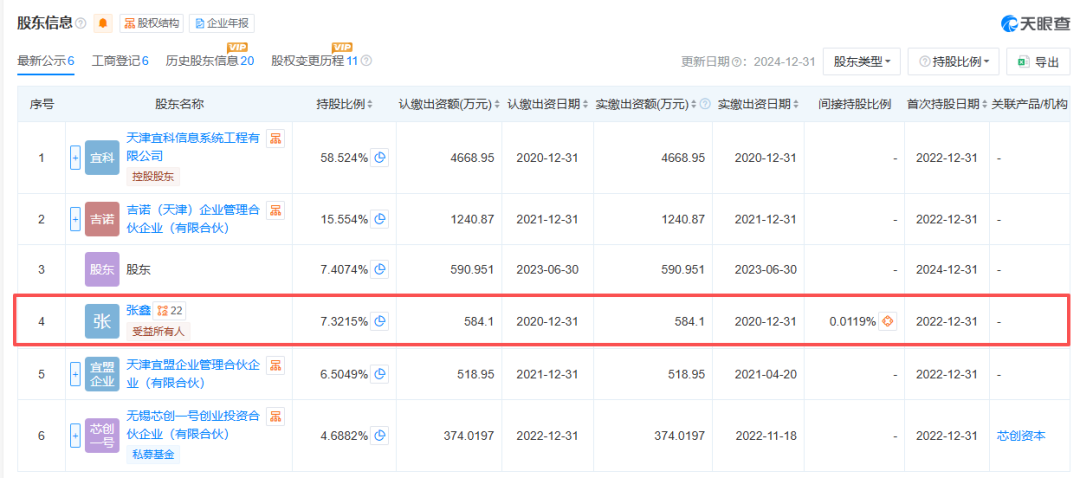This screenshot has width=1080, height=478.
Task: Click pie chart icon next to 6.5049%
Action: point(380,375)
